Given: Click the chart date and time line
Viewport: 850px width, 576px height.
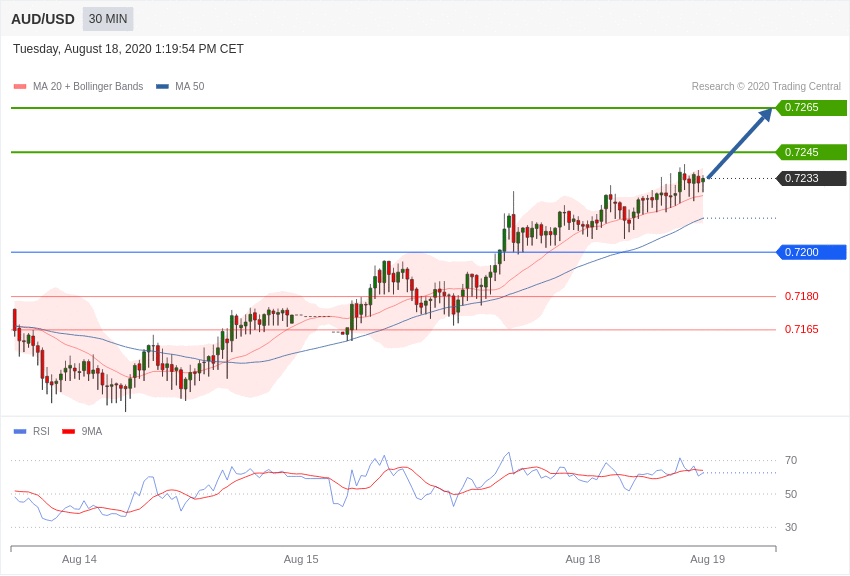Looking at the screenshot, I should pos(128,49).
